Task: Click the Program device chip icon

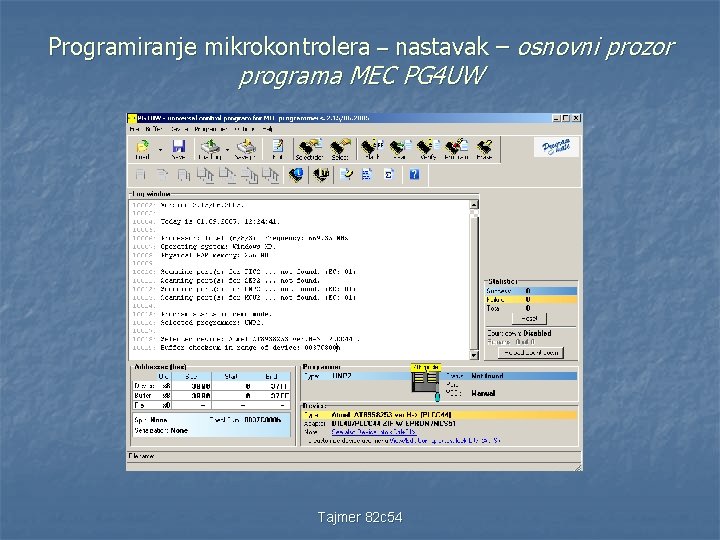Action: point(456,149)
